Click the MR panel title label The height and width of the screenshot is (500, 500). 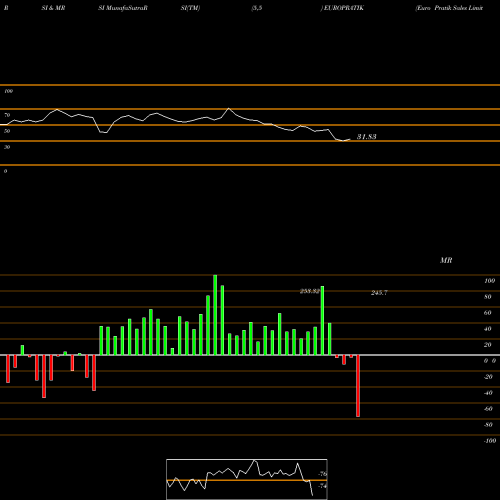[446, 260]
